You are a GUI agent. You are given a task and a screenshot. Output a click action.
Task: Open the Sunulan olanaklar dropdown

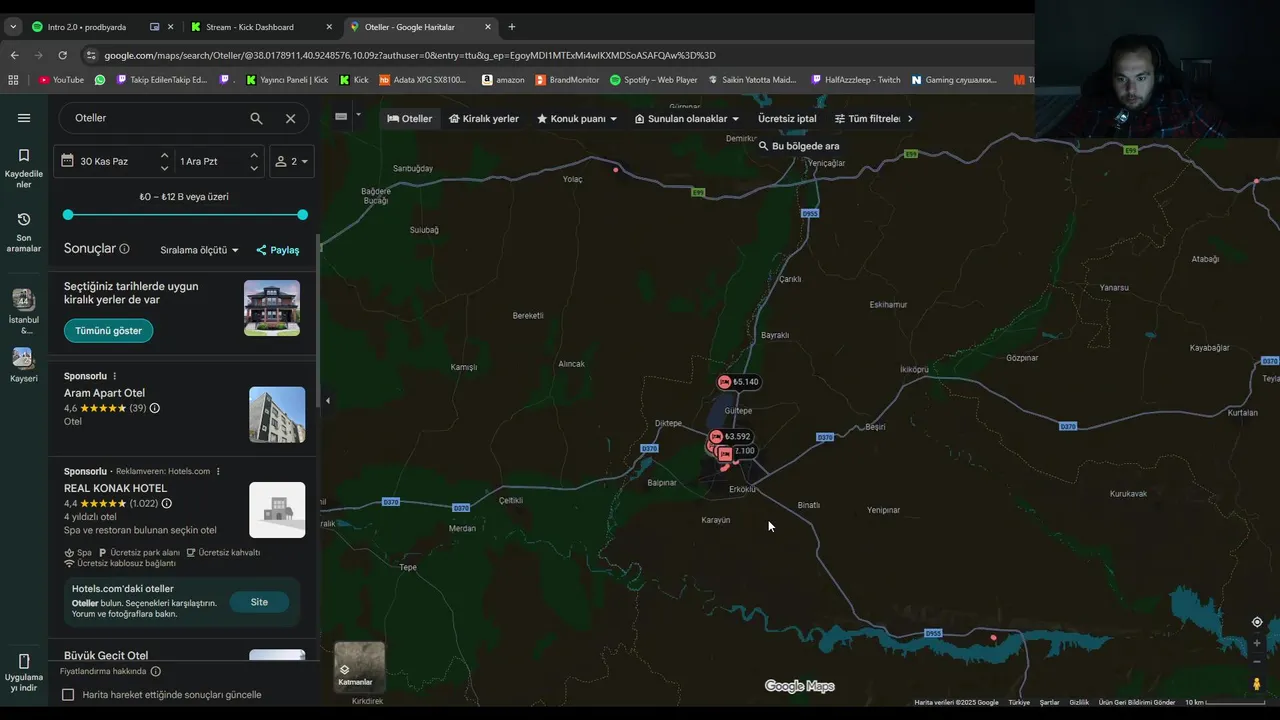coord(687,118)
